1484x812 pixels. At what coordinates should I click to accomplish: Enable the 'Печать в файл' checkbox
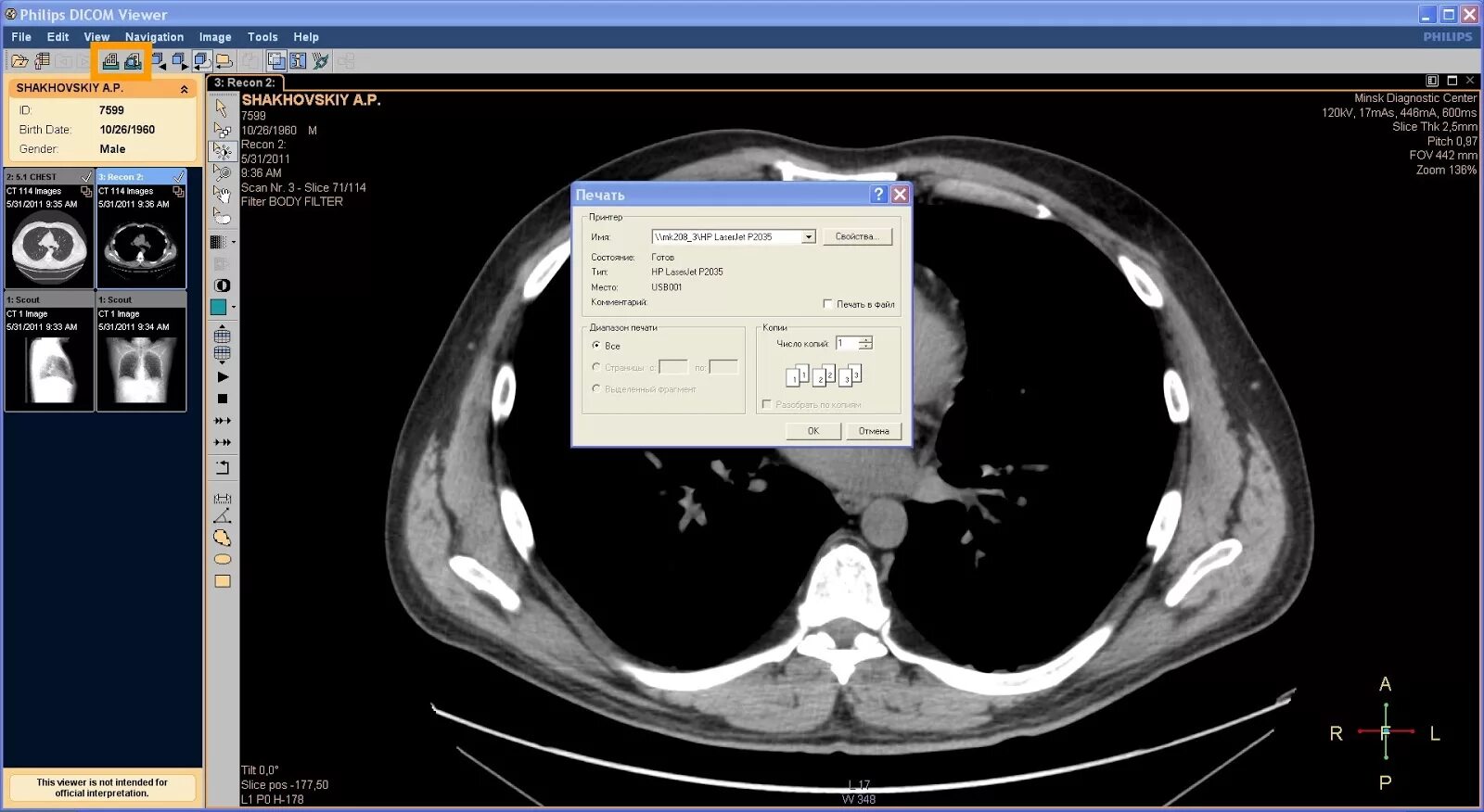tap(827, 304)
